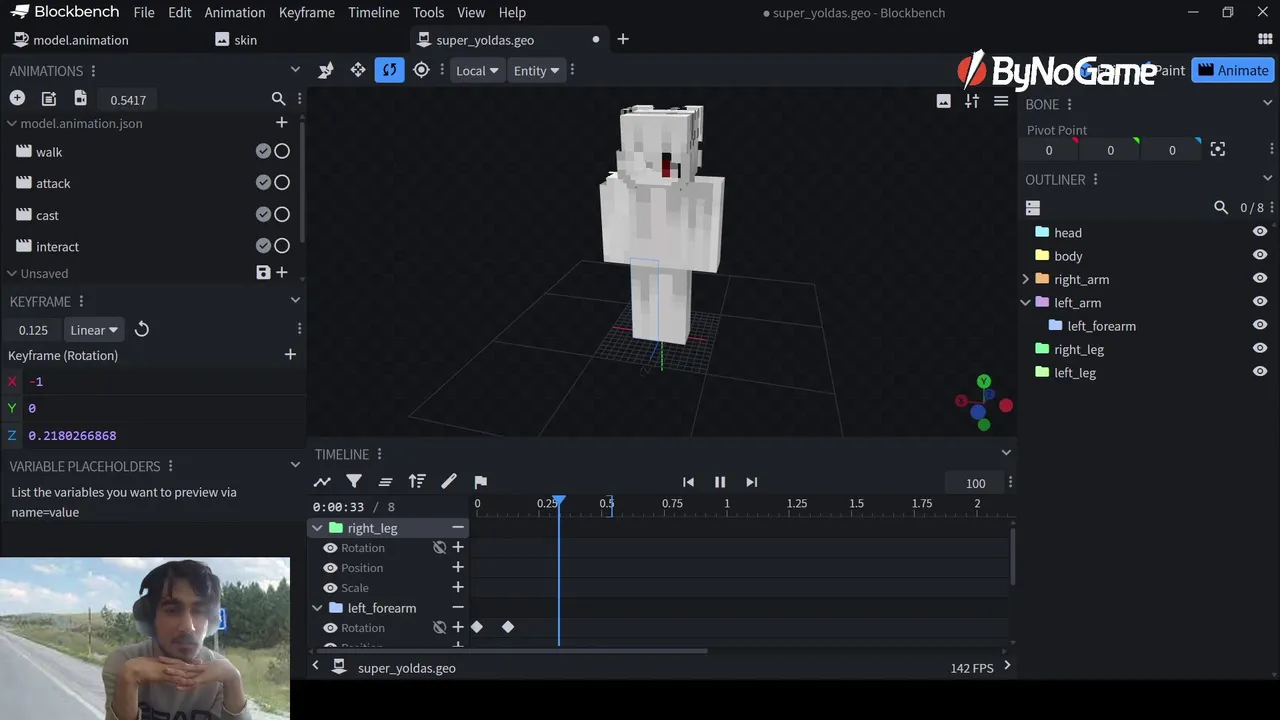Viewport: 1280px width, 720px height.
Task: Toggle loop circle for walk animation
Action: (x=282, y=151)
